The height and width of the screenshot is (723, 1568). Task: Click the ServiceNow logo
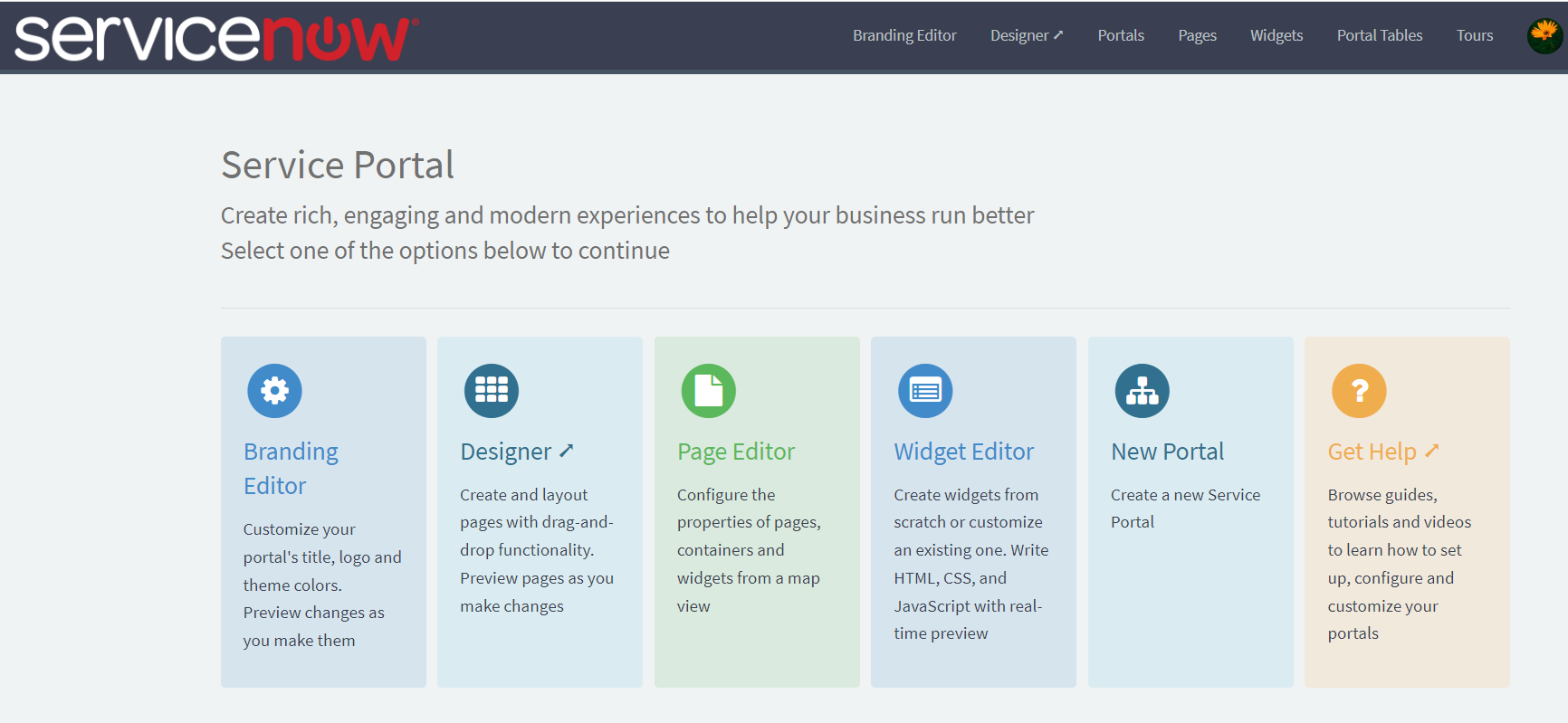click(216, 38)
